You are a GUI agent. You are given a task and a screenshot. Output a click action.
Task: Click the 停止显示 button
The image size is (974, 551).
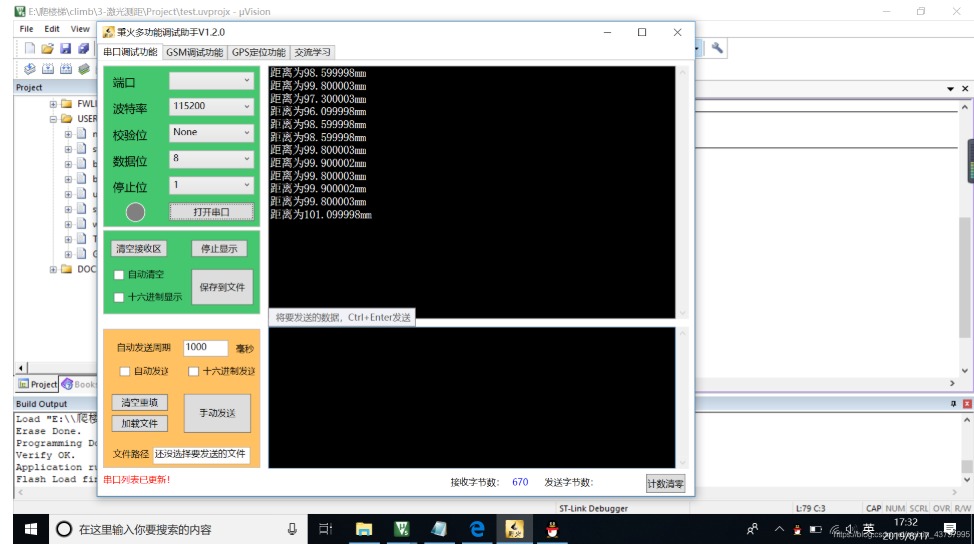pos(219,248)
